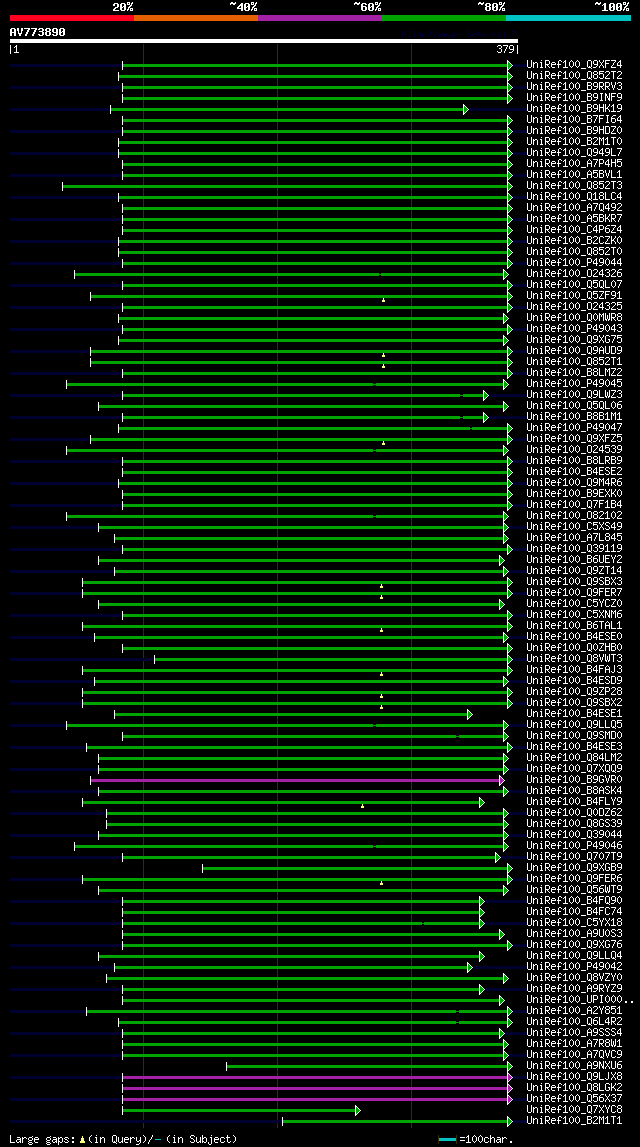Open hit UniRef100_P49045
The width and height of the screenshot is (640, 1147).
click(574, 384)
